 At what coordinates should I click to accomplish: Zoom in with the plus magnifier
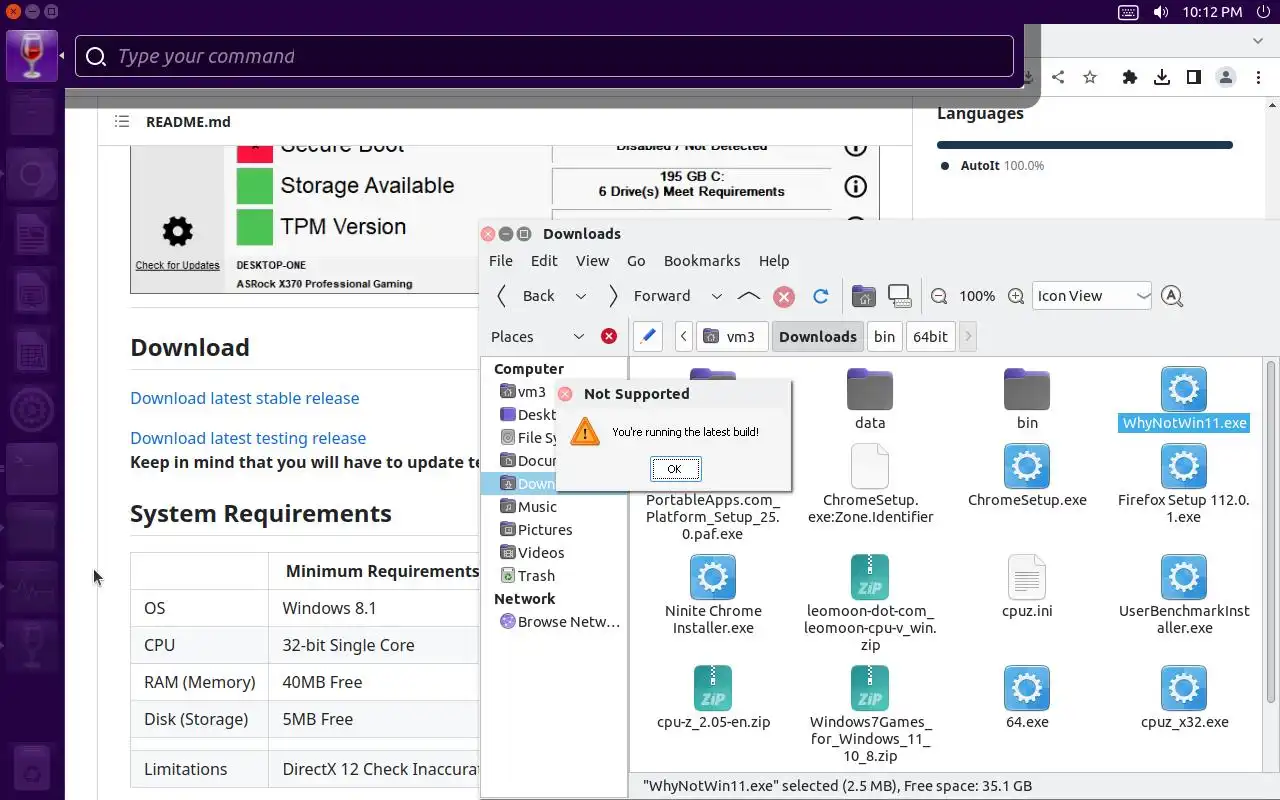click(x=1016, y=296)
